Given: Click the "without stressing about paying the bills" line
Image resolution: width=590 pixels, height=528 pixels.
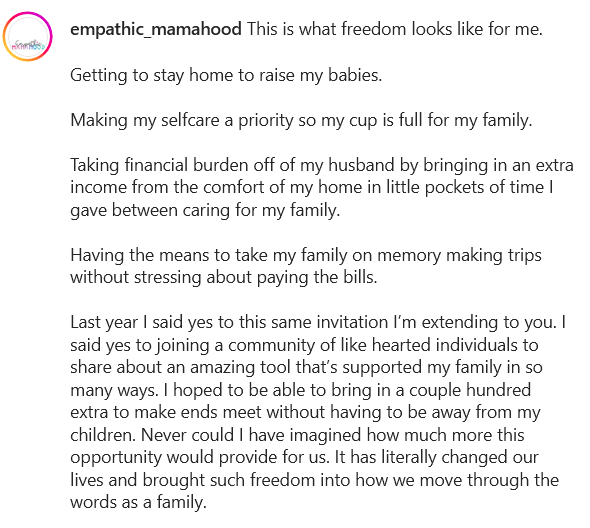Looking at the screenshot, I should [x=224, y=277].
